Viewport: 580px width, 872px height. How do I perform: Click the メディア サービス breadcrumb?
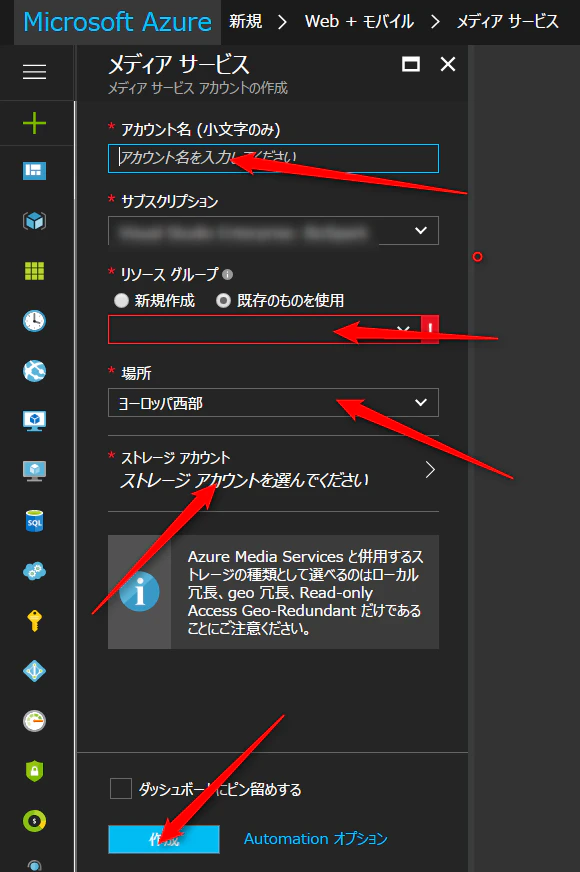point(508,22)
